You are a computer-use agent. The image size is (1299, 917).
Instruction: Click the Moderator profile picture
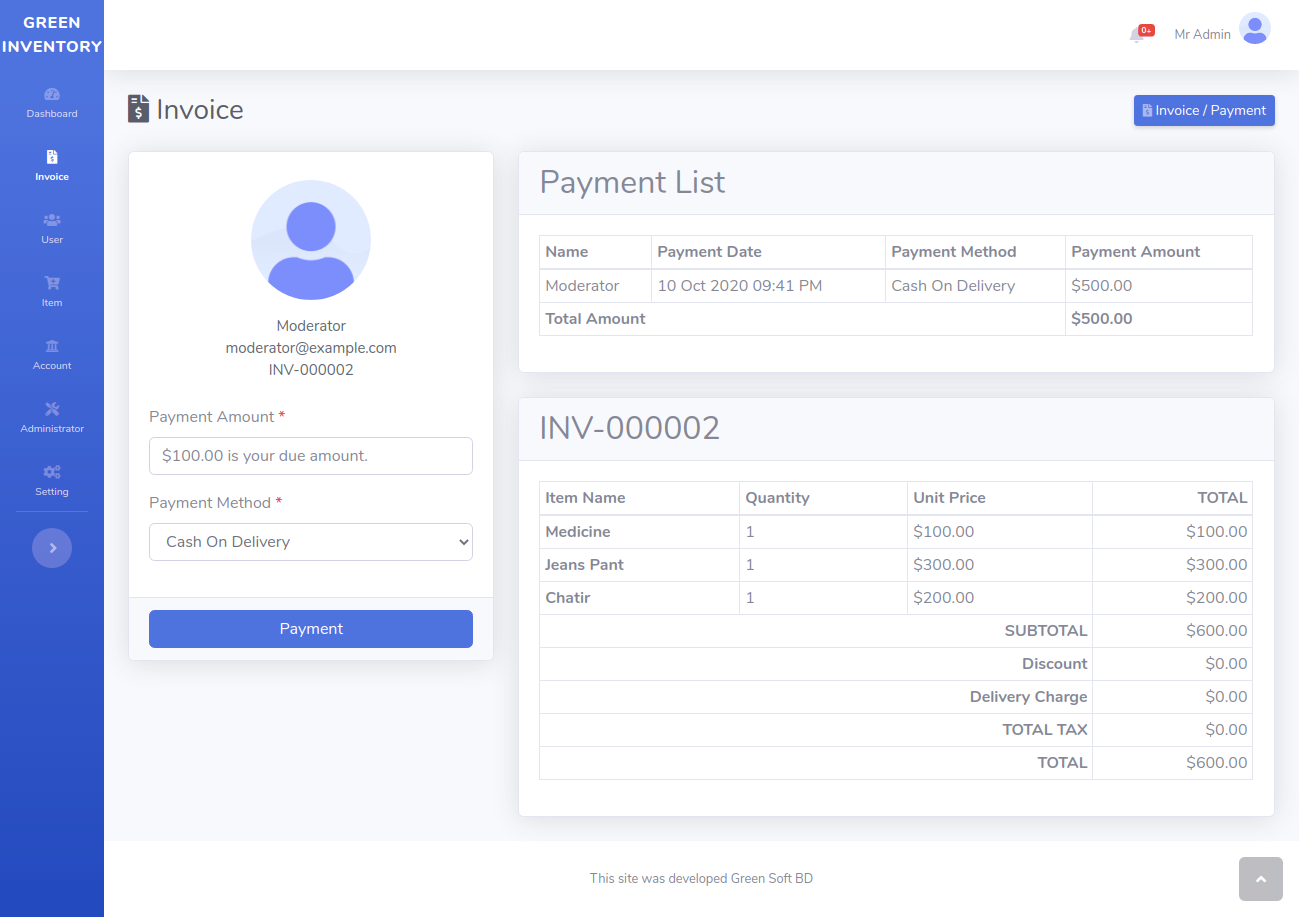tap(310, 240)
